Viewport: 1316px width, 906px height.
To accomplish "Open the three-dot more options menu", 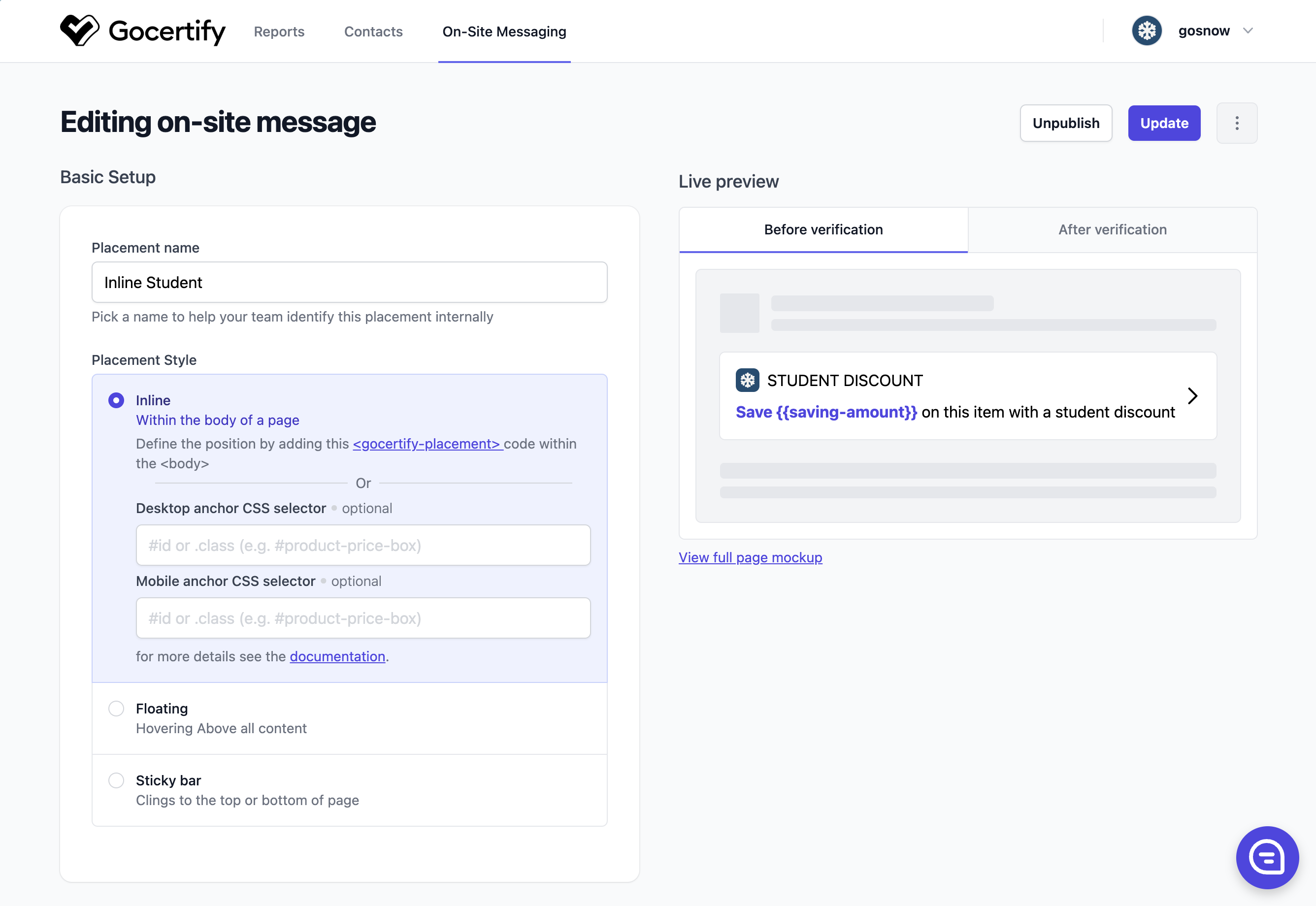I will pyautogui.click(x=1237, y=123).
